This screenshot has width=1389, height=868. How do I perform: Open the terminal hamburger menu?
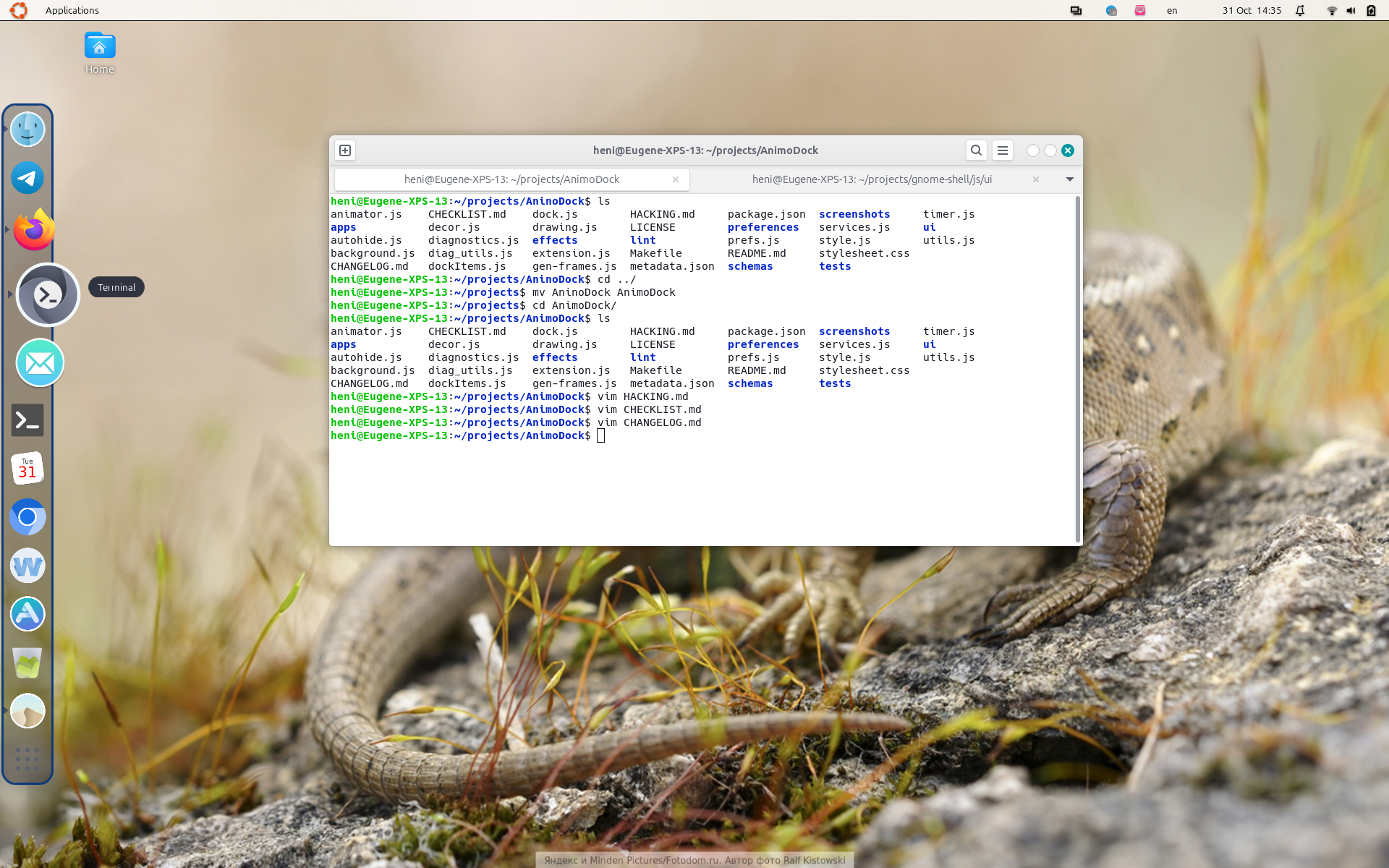pyautogui.click(x=1002, y=150)
